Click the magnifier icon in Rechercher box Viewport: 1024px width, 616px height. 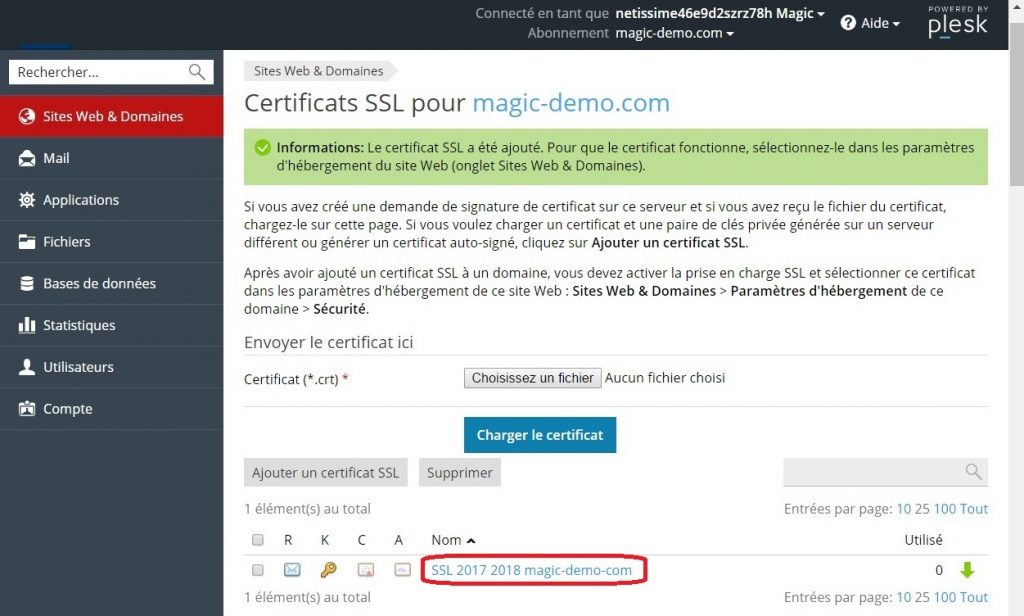[x=197, y=72]
